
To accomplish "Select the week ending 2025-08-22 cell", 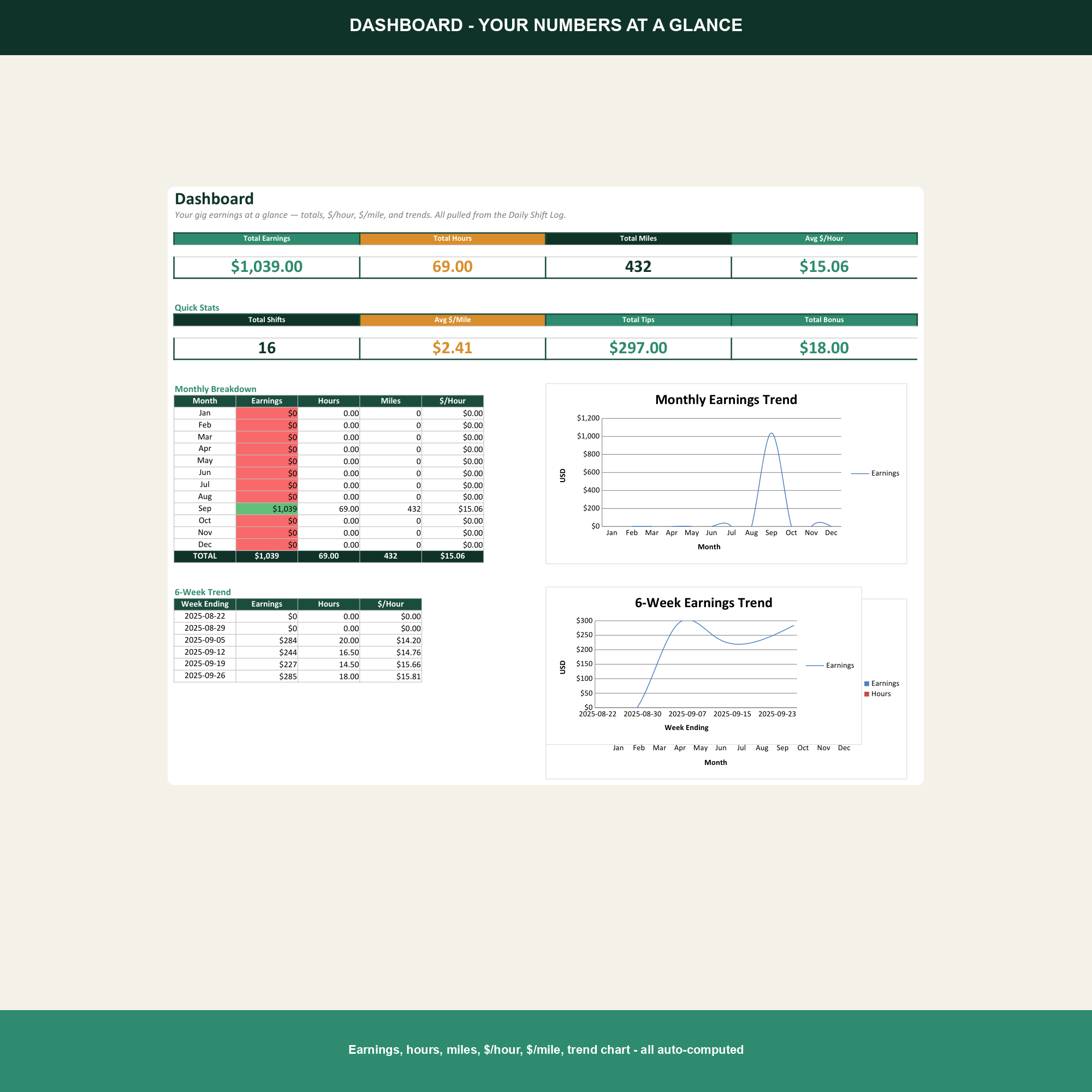I will click(205, 616).
